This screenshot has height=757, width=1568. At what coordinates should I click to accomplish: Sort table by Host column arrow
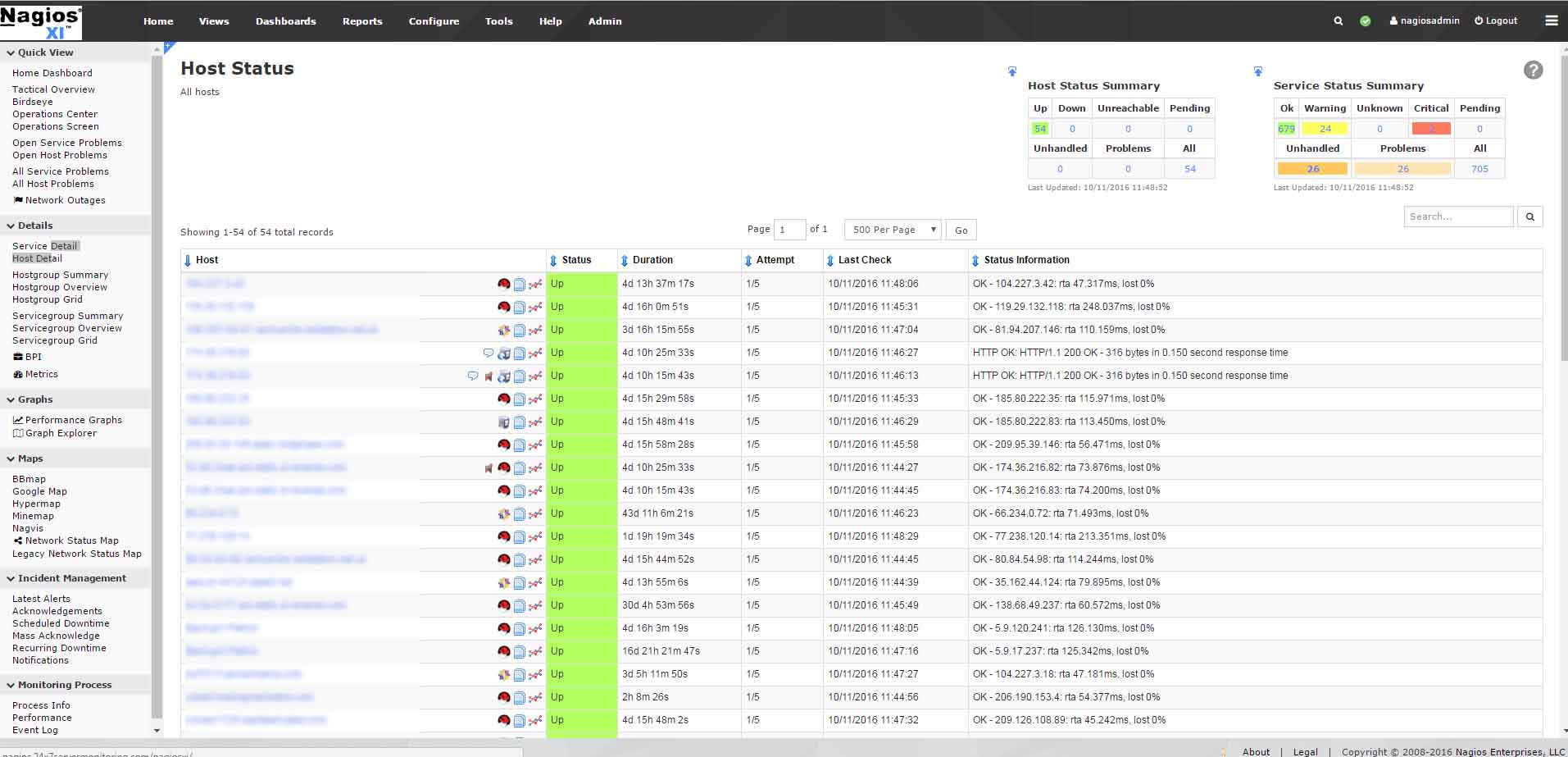(x=188, y=260)
